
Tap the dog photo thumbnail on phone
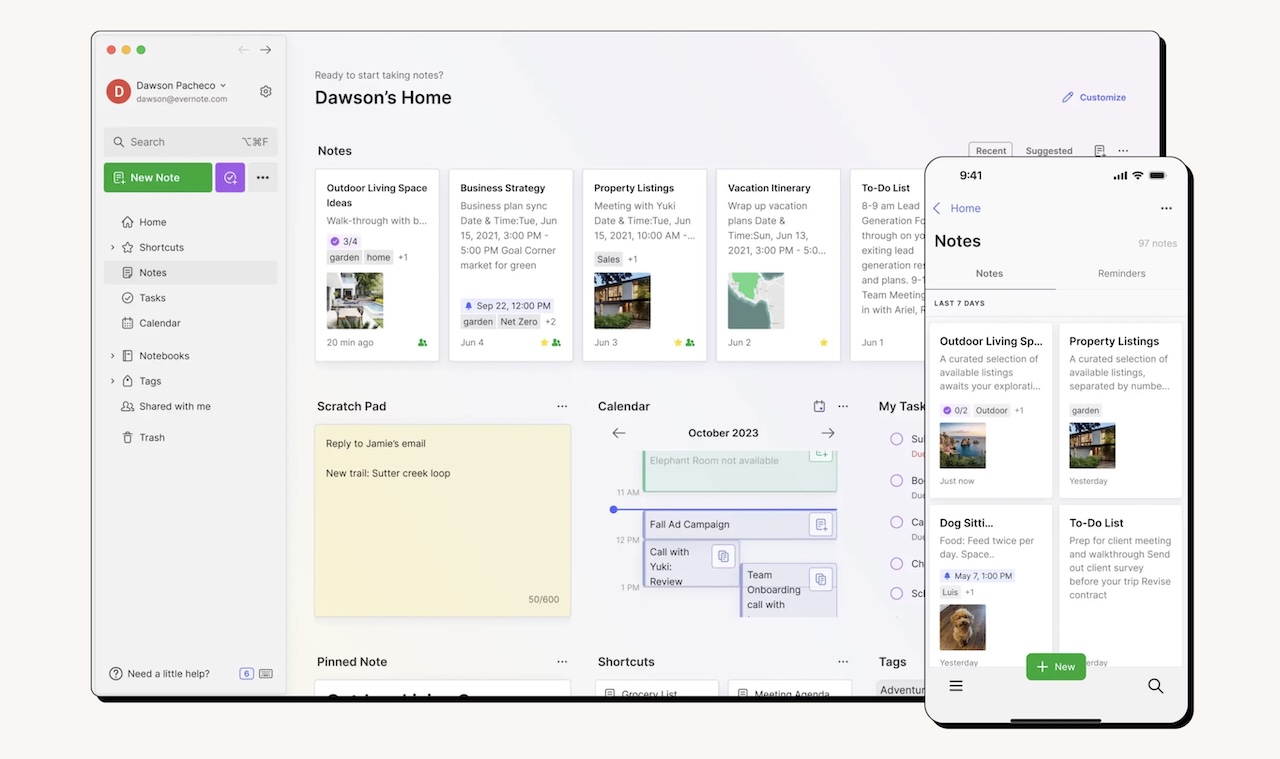pyautogui.click(x=963, y=627)
